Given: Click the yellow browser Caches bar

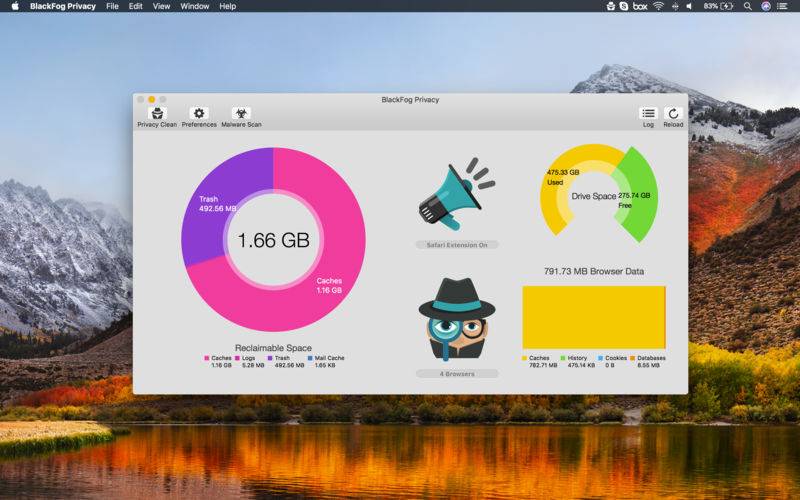Looking at the screenshot, I should point(593,317).
